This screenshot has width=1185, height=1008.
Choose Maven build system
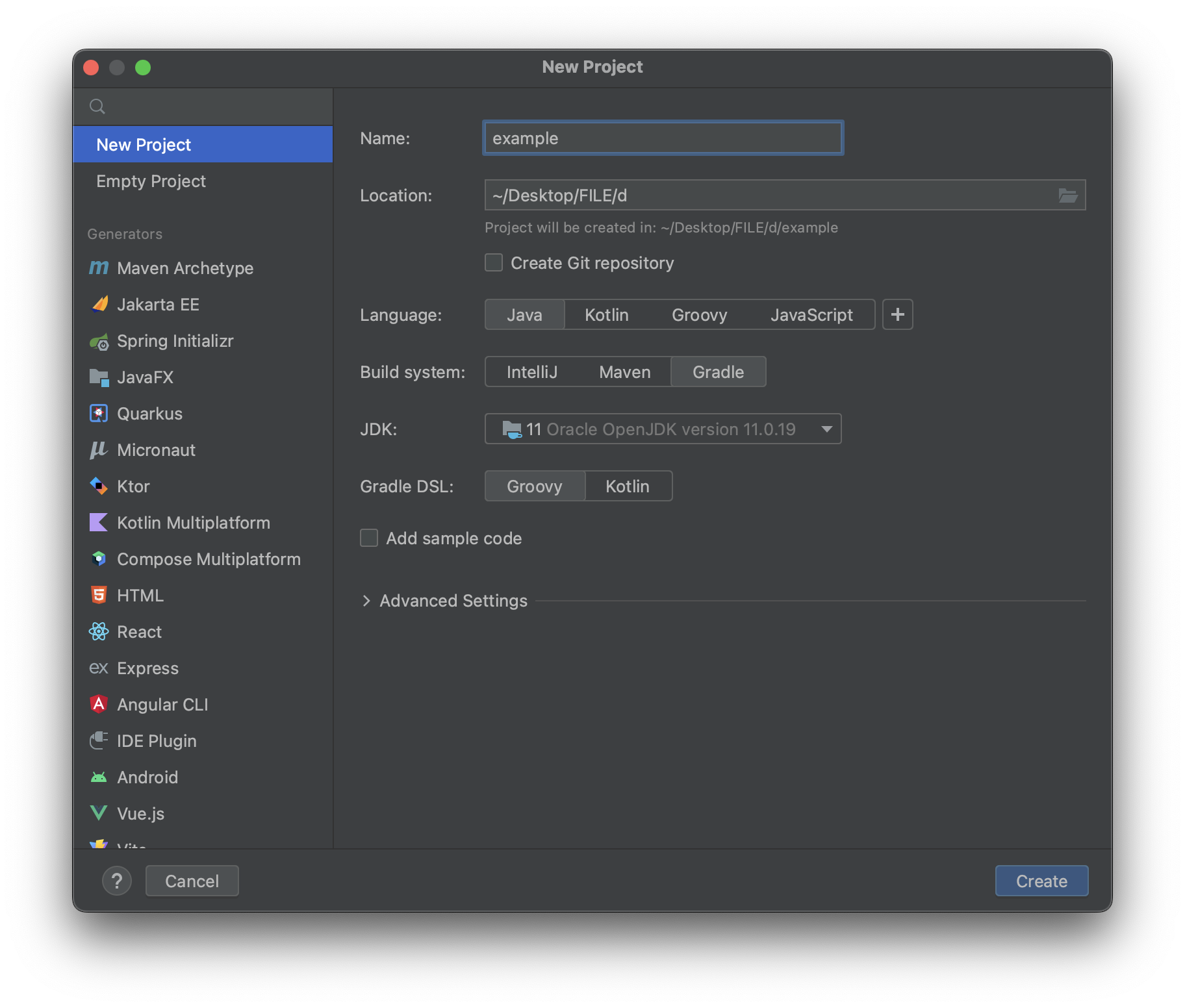[x=625, y=372]
